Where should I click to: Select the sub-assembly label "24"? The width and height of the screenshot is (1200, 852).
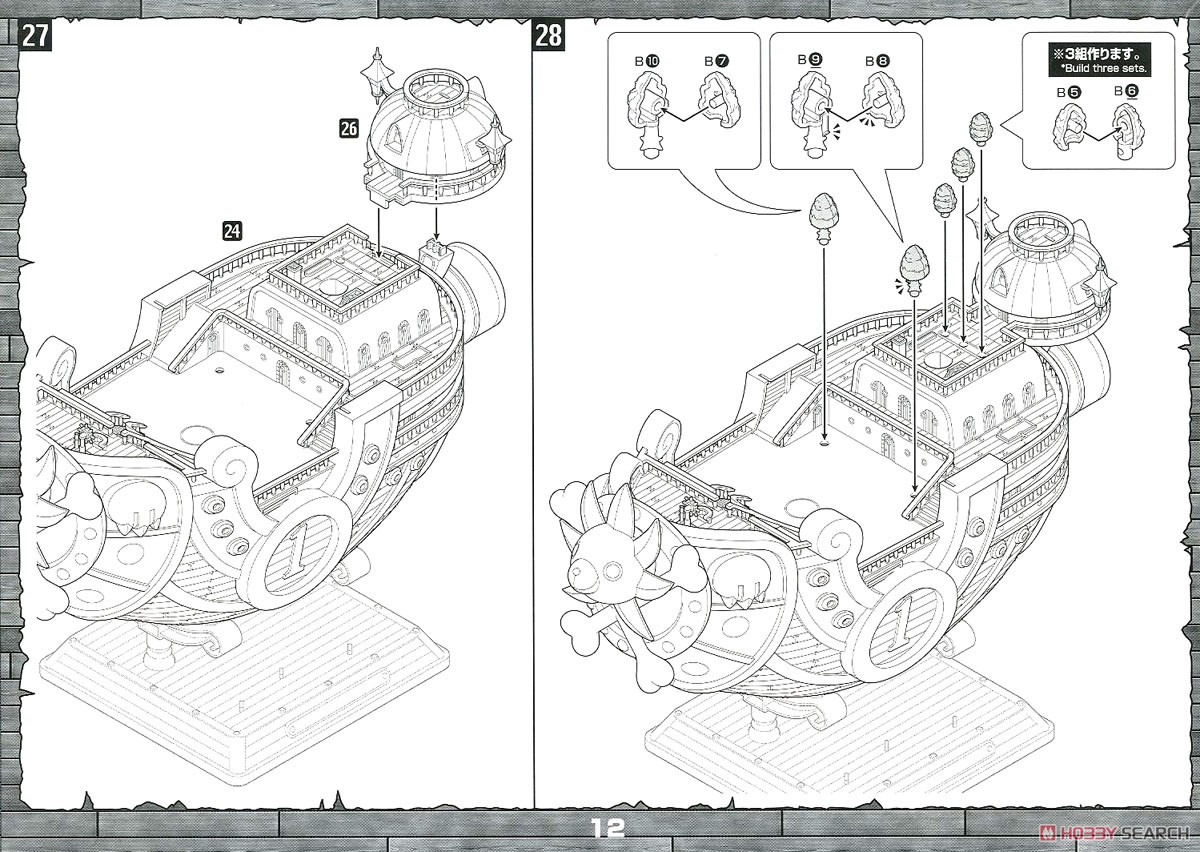232,231
